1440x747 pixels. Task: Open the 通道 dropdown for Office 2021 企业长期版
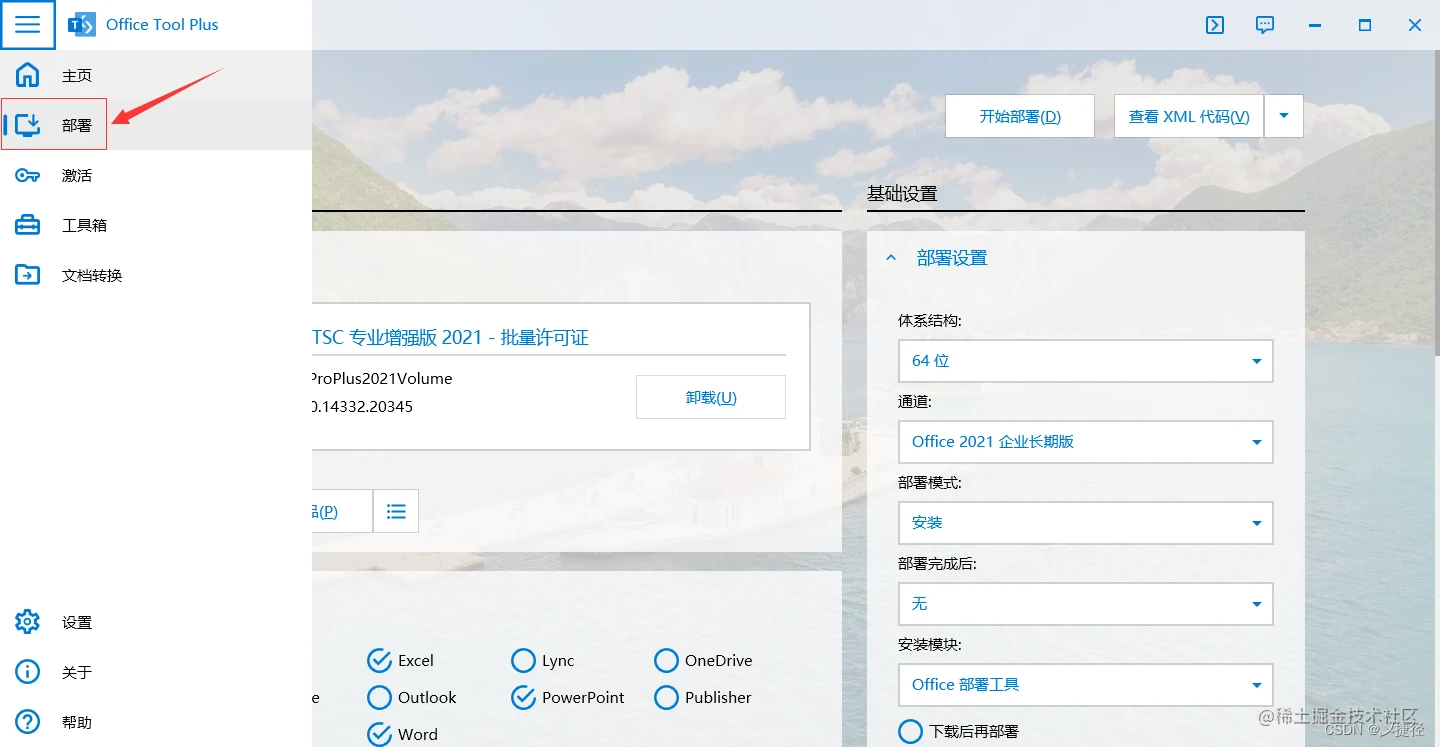coord(1085,442)
